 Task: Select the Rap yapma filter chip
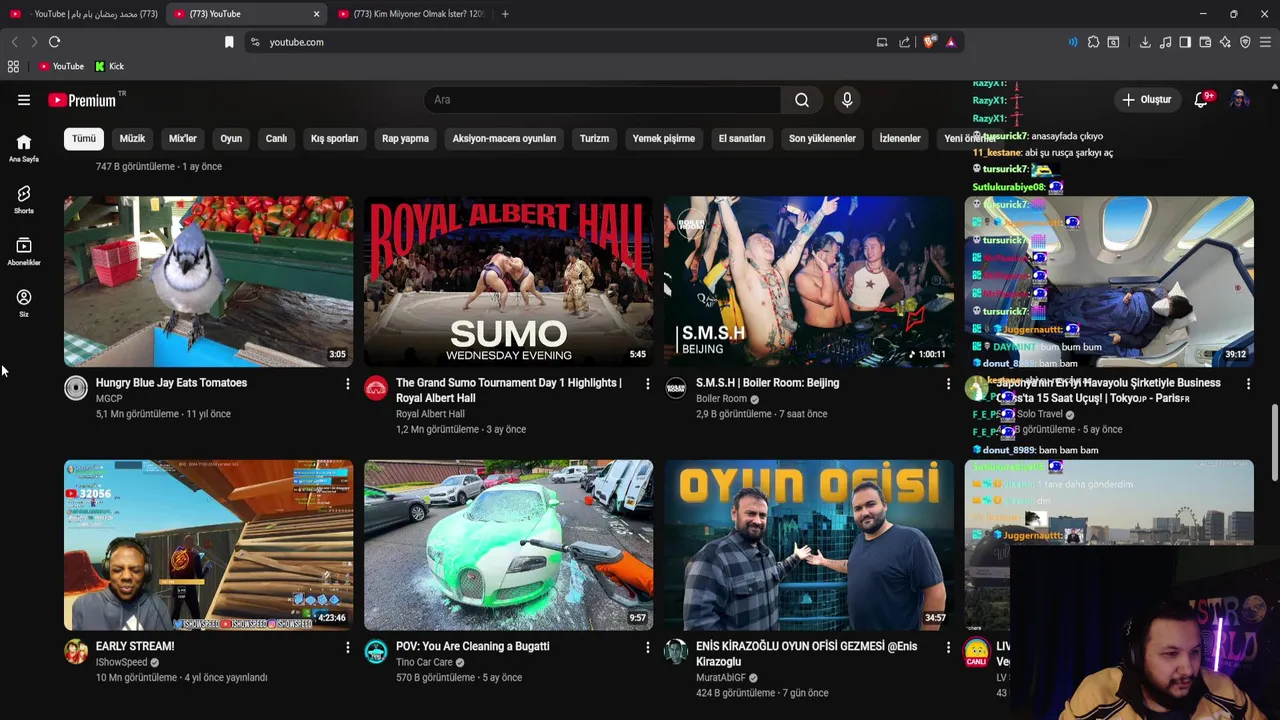point(405,139)
